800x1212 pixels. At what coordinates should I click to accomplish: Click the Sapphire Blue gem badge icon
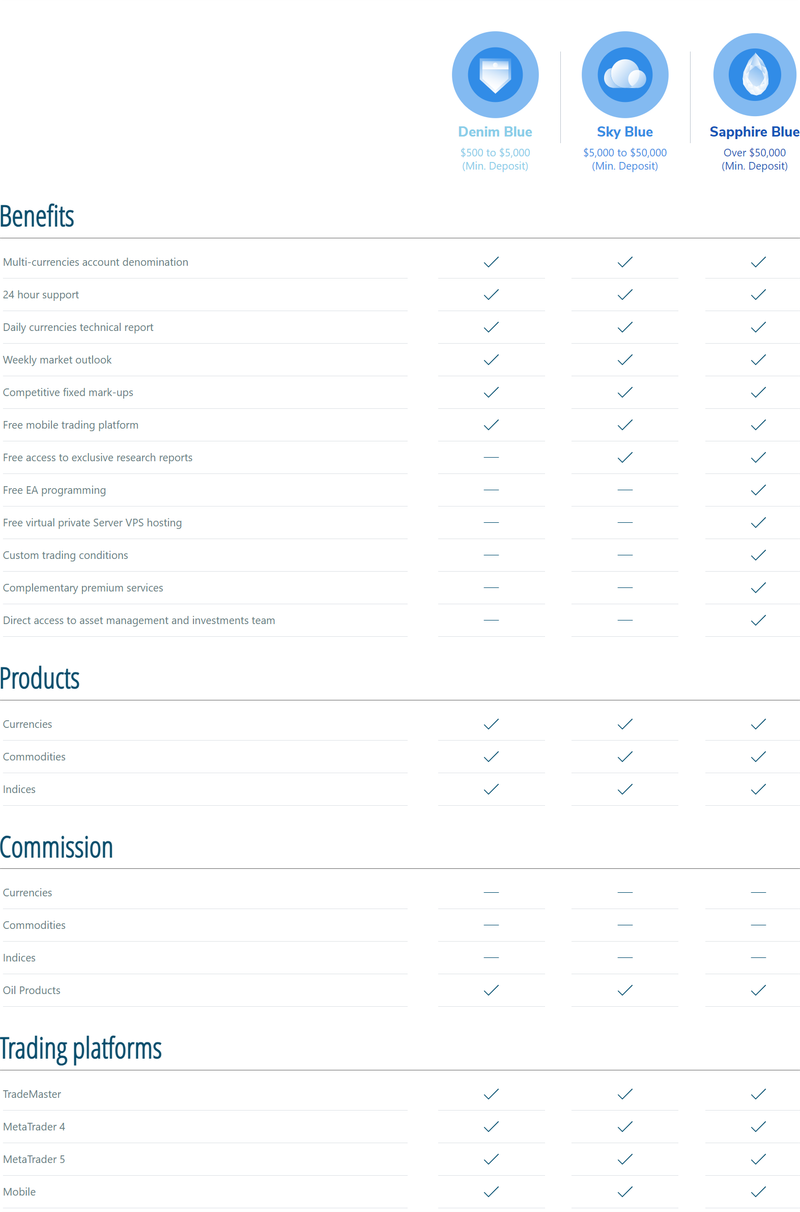pyautogui.click(x=755, y=75)
